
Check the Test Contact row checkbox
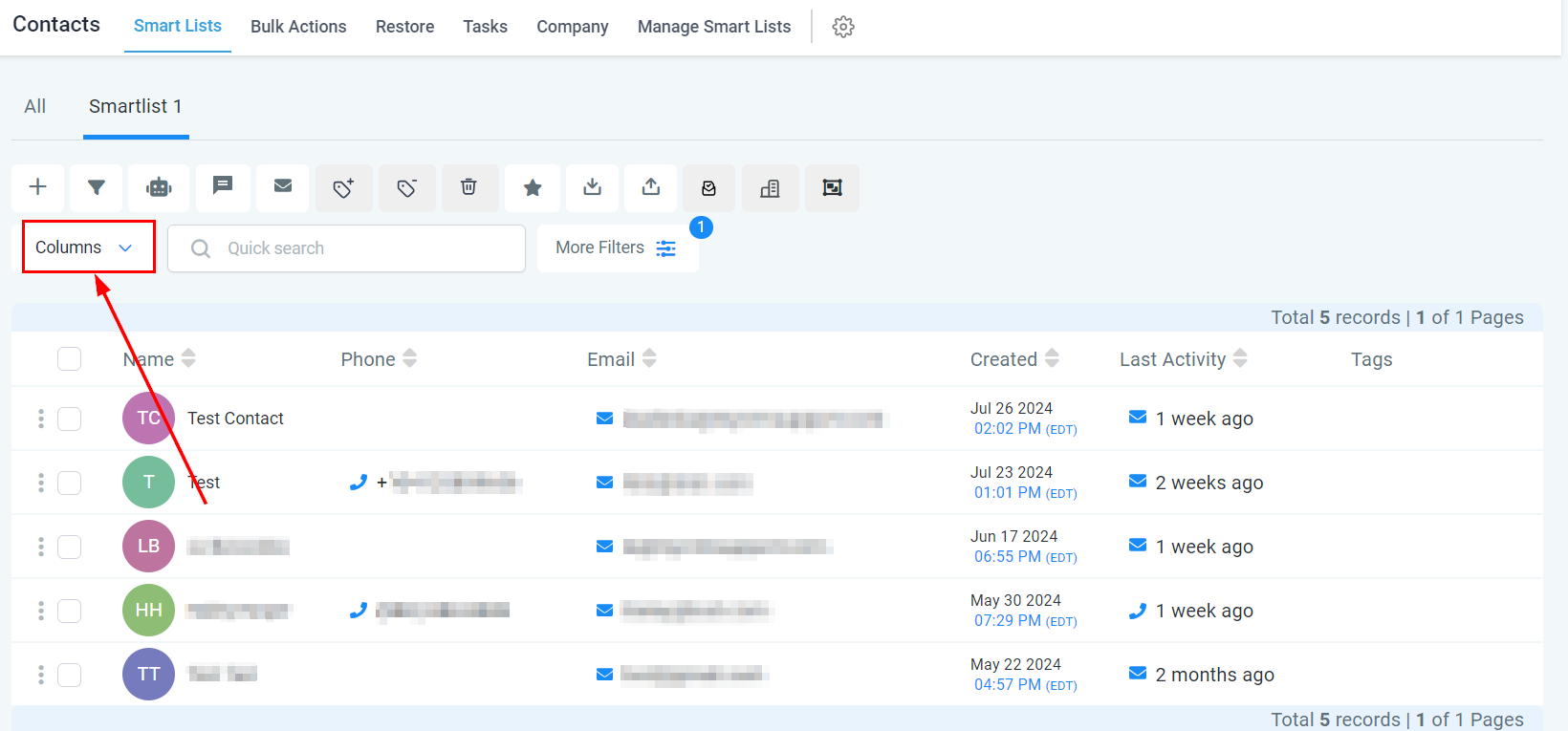[x=69, y=419]
